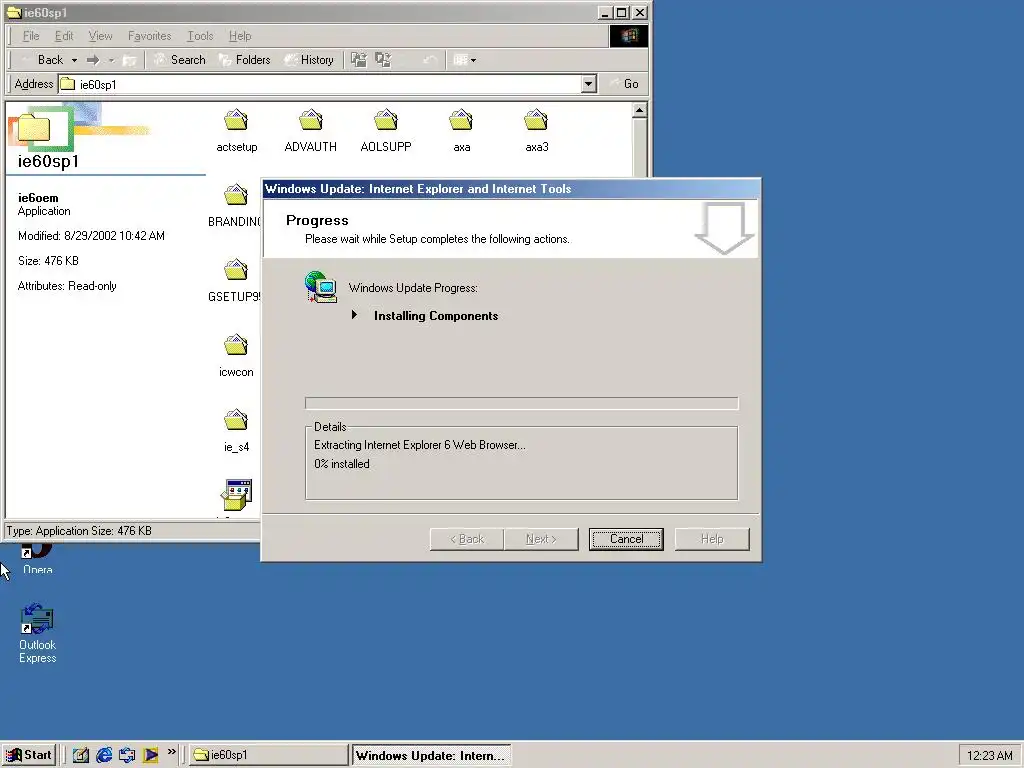
Task: Click the installation progress bar
Action: (521, 404)
